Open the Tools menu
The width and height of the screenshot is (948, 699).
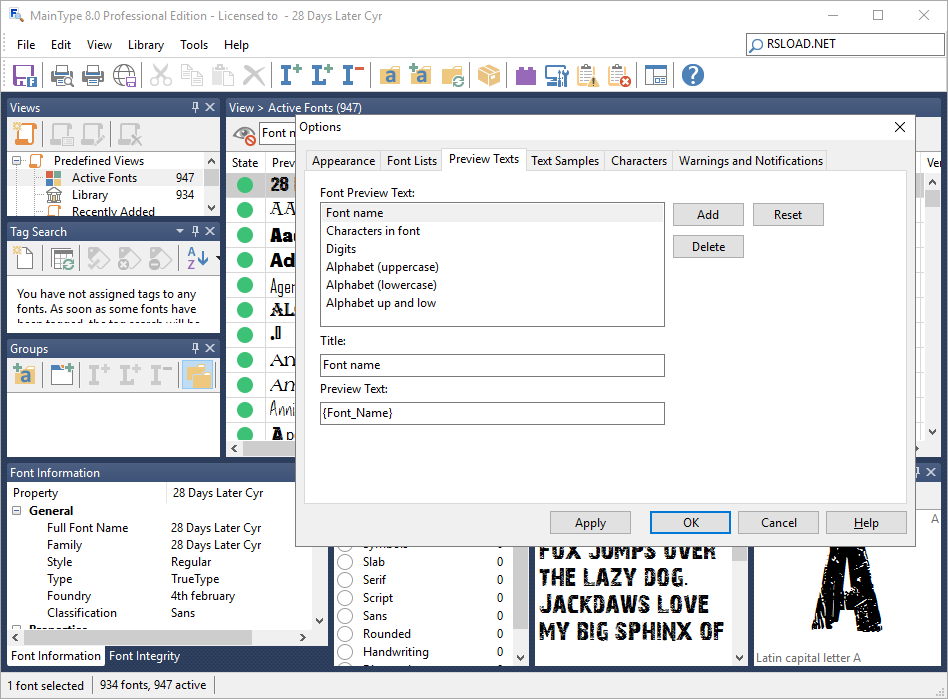tap(193, 45)
